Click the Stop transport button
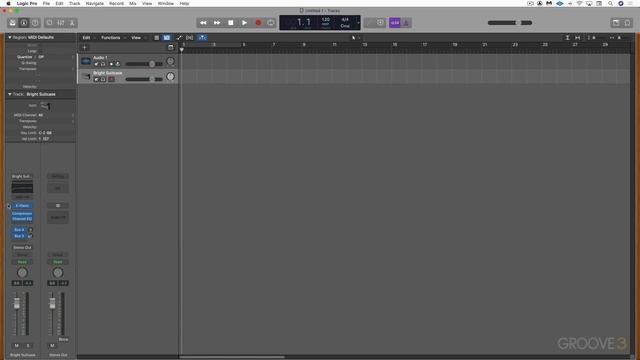 (231, 23)
